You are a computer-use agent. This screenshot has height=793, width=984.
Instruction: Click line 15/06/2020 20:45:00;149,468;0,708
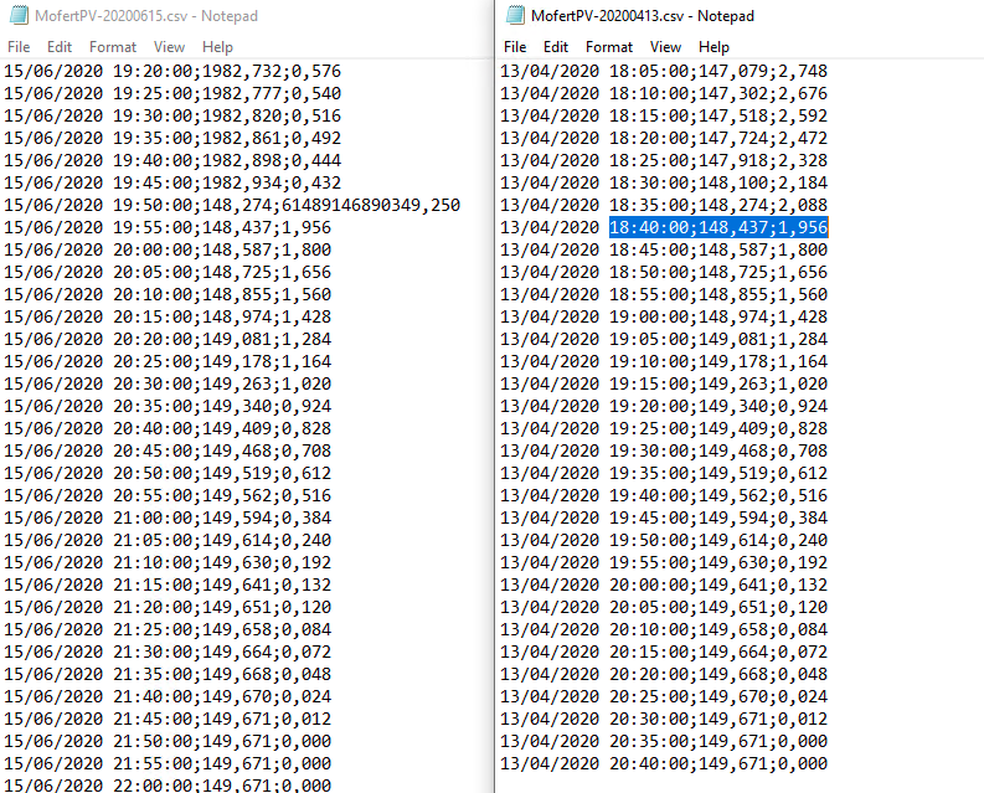(x=168, y=450)
